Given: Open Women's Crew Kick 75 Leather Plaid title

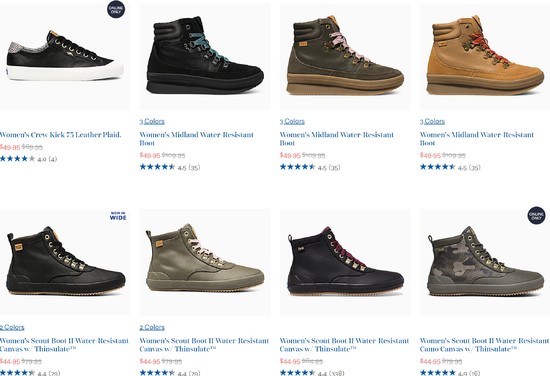Looking at the screenshot, I should (60, 135).
